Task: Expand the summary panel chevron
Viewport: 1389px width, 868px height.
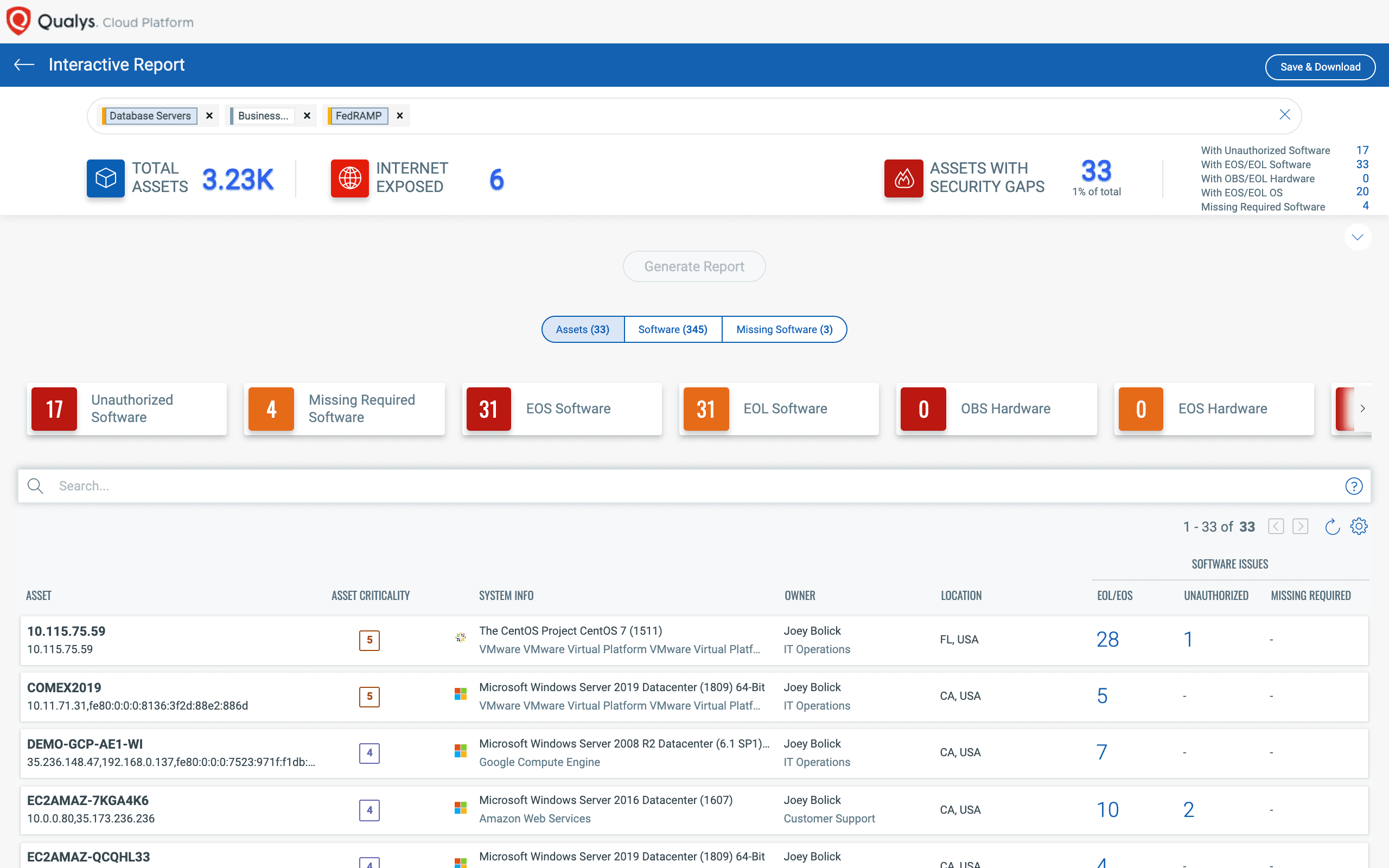Action: pos(1358,237)
